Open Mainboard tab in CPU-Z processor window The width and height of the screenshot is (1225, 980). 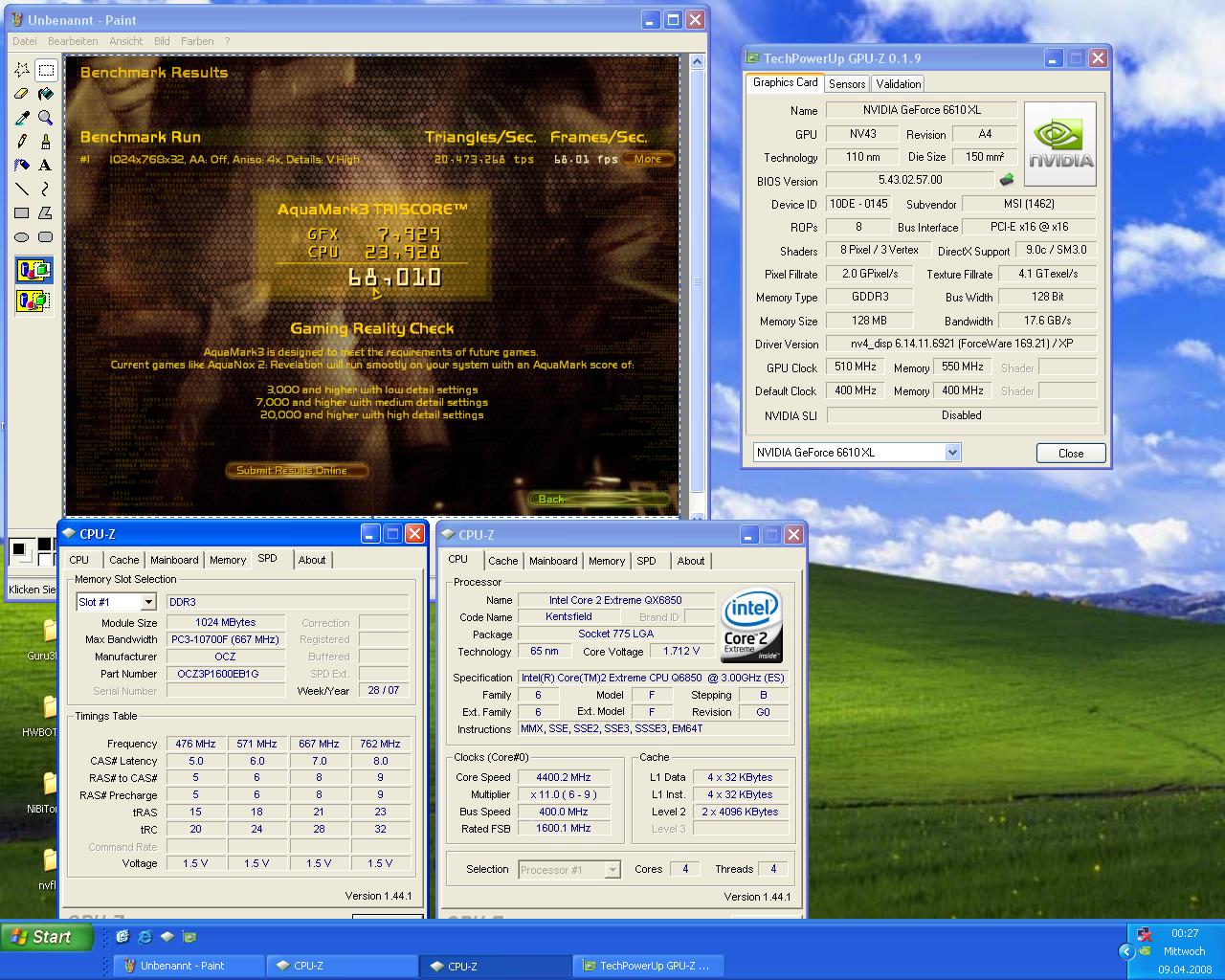(553, 561)
